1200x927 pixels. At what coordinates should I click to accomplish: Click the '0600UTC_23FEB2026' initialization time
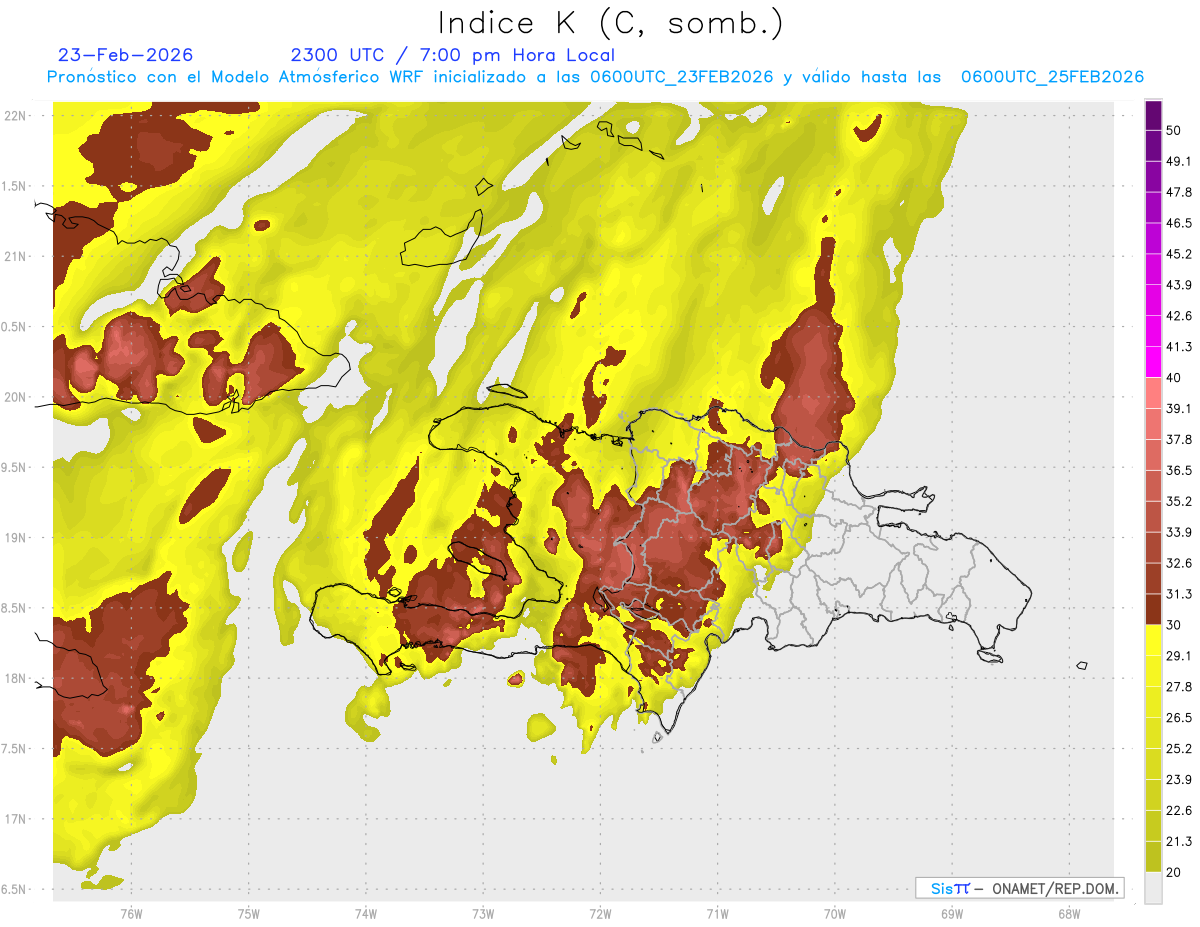682,77
